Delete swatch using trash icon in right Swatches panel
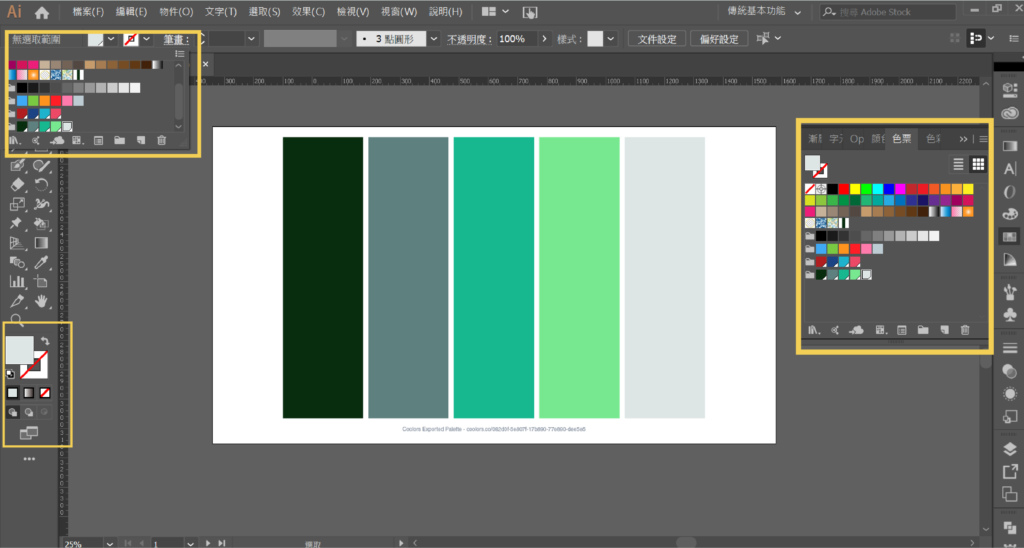The width and height of the screenshot is (1024, 548). [x=965, y=329]
